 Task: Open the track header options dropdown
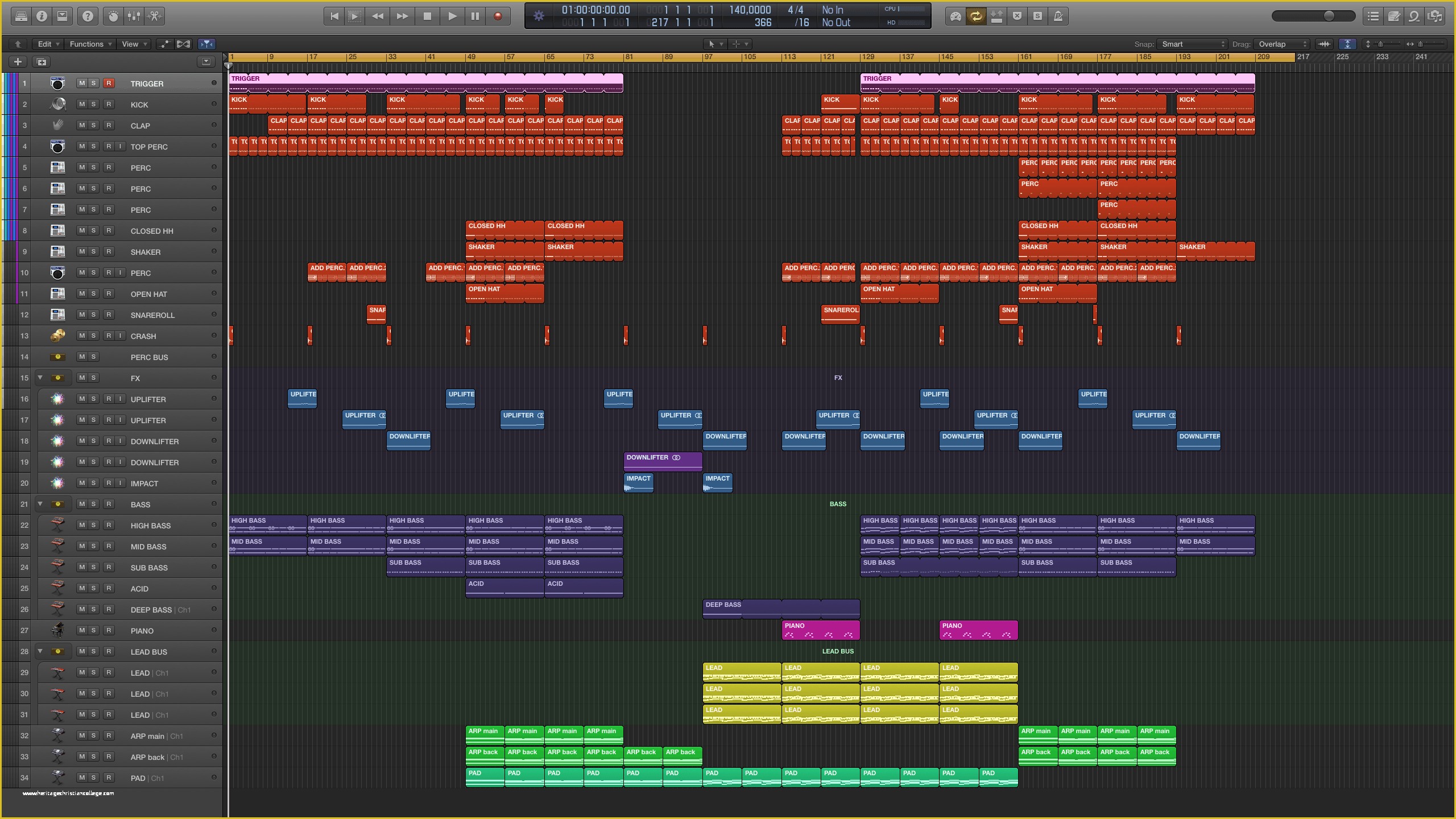pos(206,61)
